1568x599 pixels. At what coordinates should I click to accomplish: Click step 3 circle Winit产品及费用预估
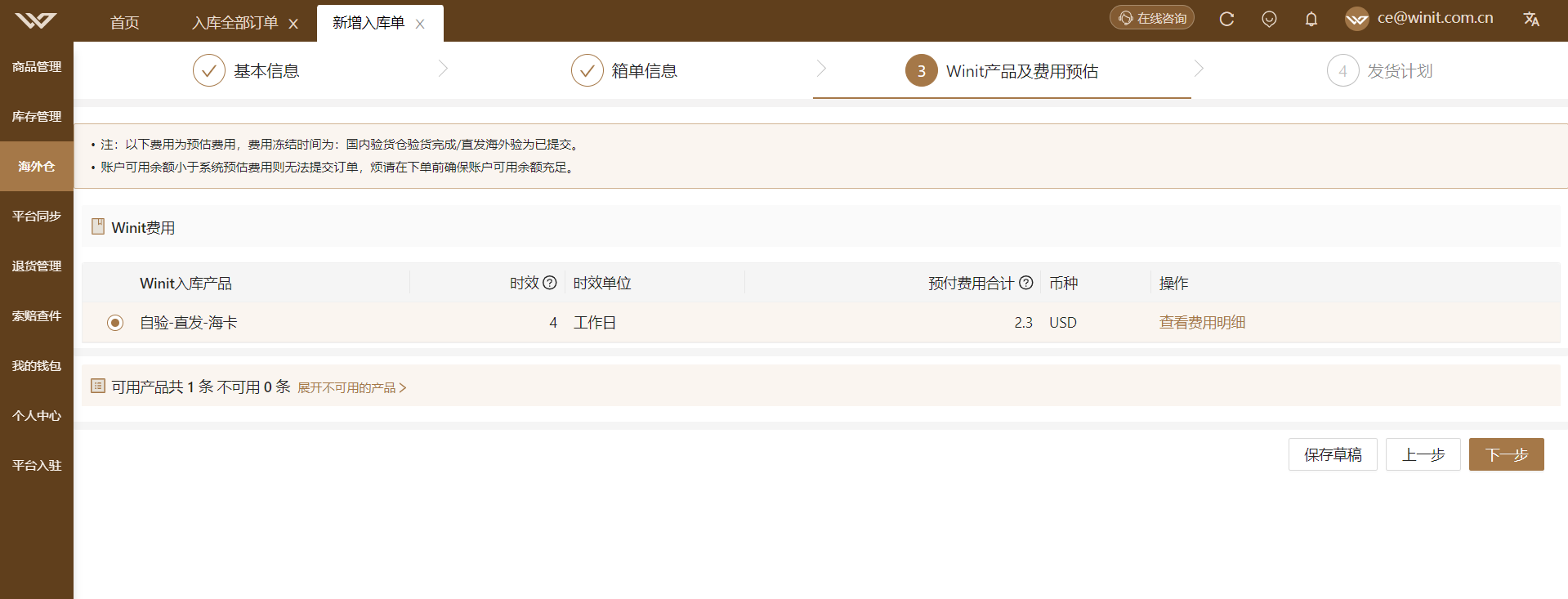pos(922,70)
